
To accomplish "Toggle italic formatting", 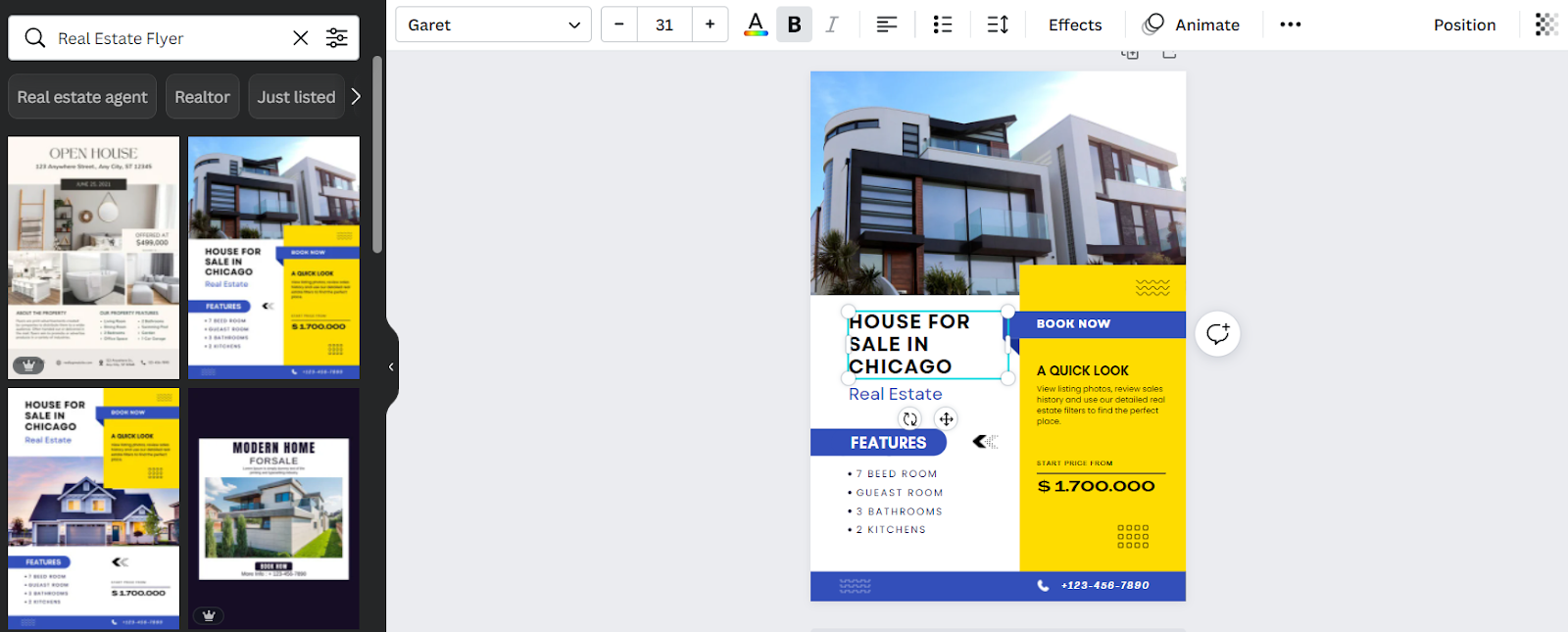I will tap(832, 24).
